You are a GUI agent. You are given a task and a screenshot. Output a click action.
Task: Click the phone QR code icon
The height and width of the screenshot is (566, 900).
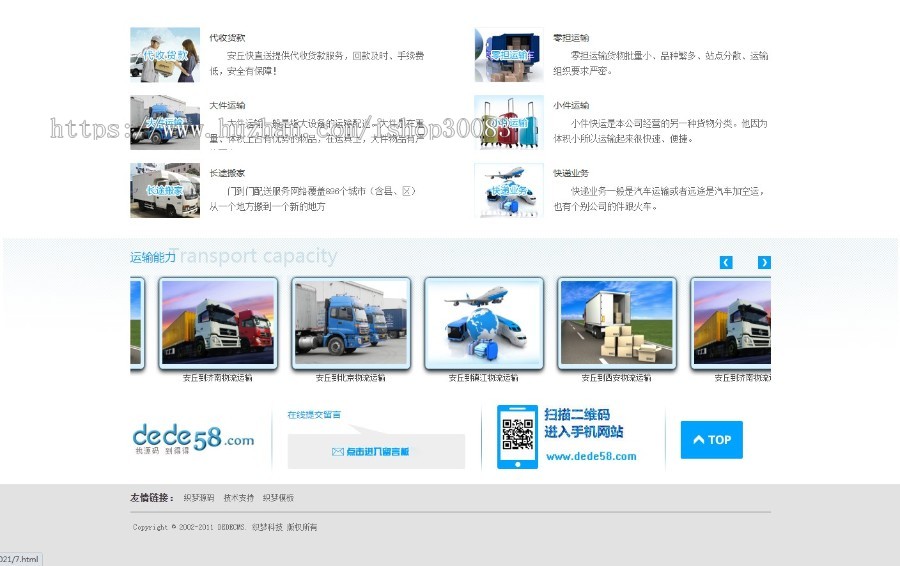[517, 437]
